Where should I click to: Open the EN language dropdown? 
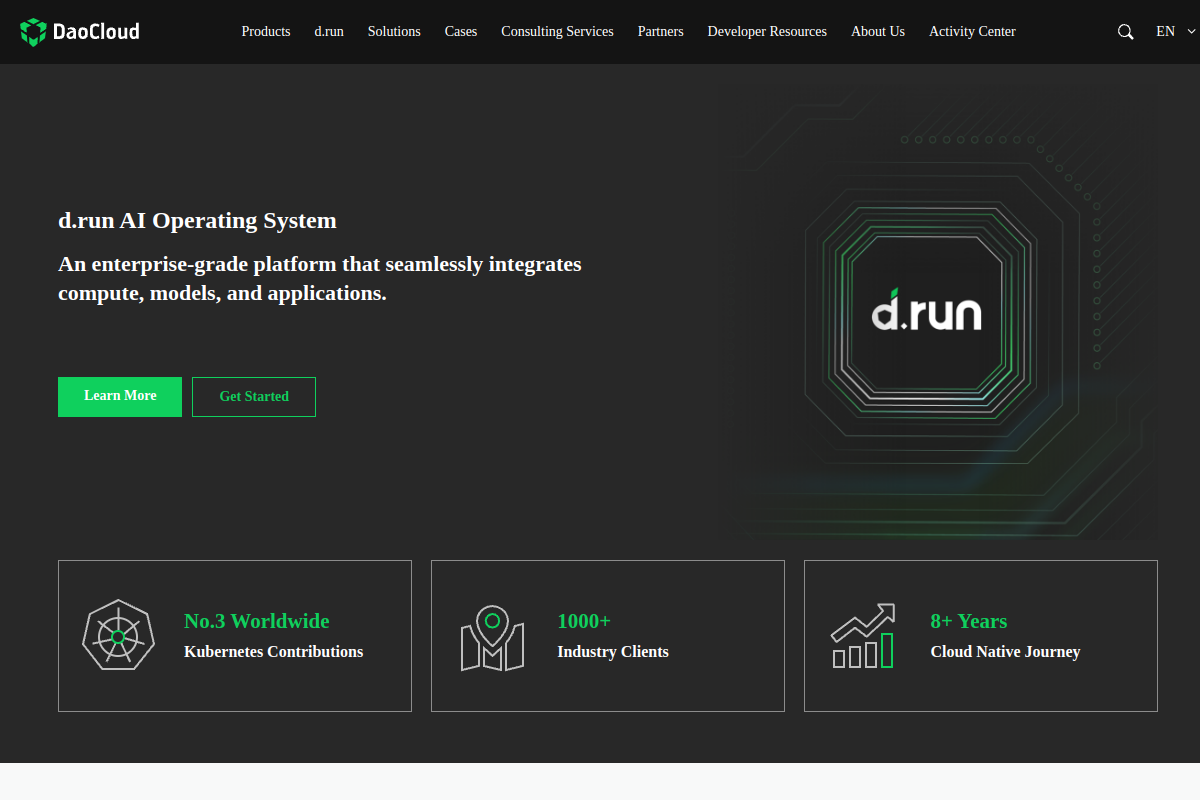[1176, 32]
